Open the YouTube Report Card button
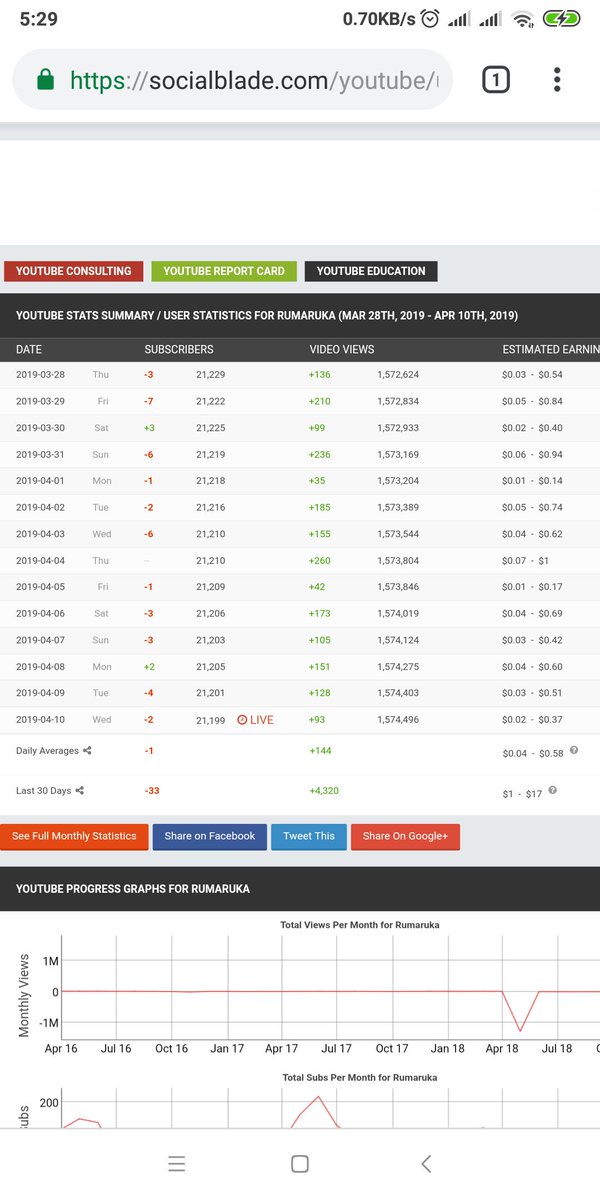Screen dimensions: 600x1200 pos(224,271)
